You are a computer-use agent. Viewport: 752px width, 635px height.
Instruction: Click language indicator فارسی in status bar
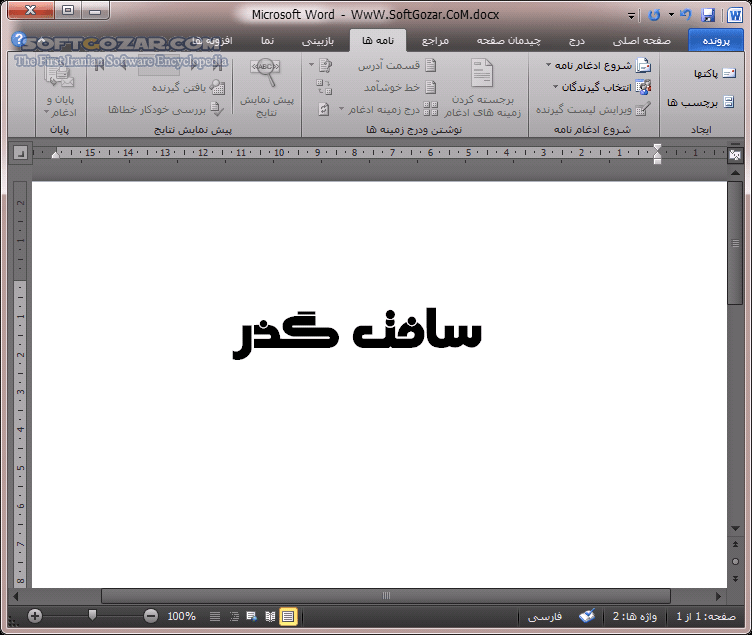click(x=545, y=617)
